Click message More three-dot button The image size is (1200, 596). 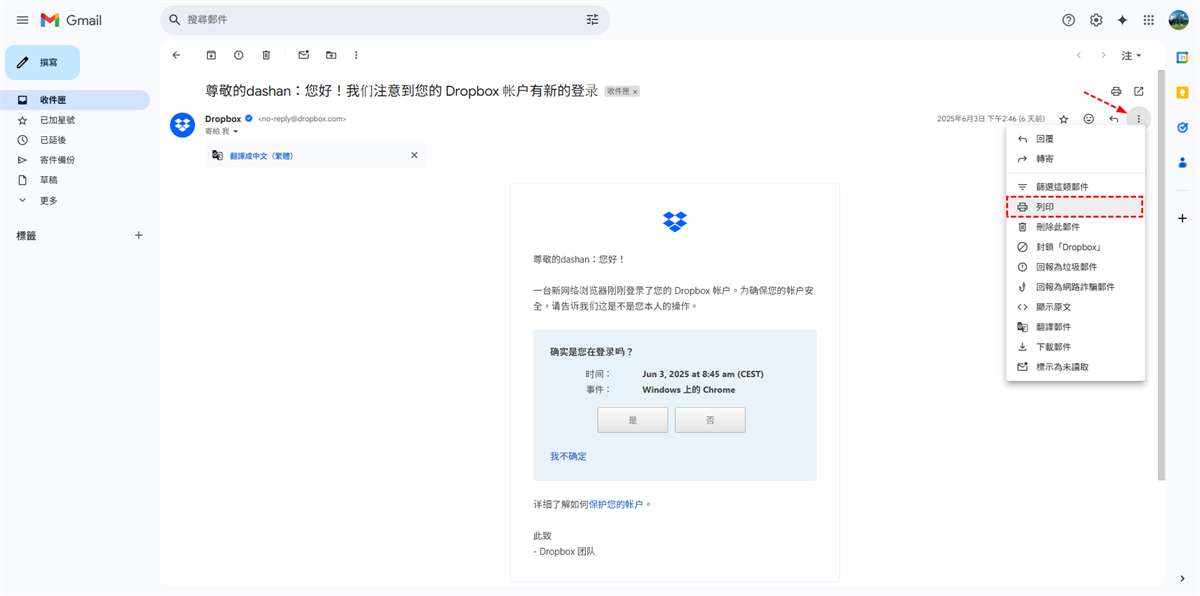[1139, 119]
